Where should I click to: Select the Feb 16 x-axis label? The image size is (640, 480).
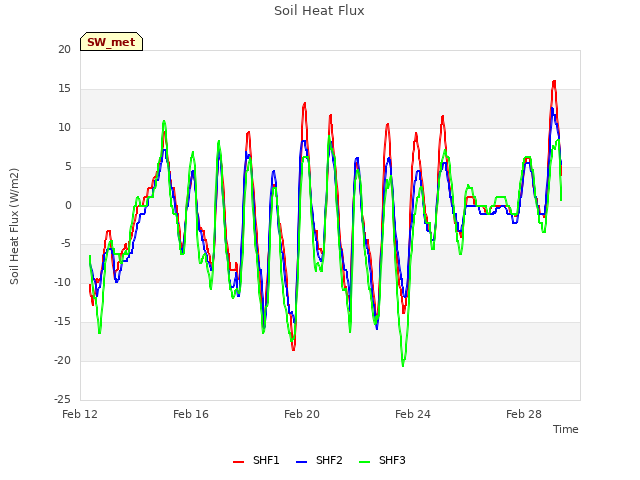point(191,414)
